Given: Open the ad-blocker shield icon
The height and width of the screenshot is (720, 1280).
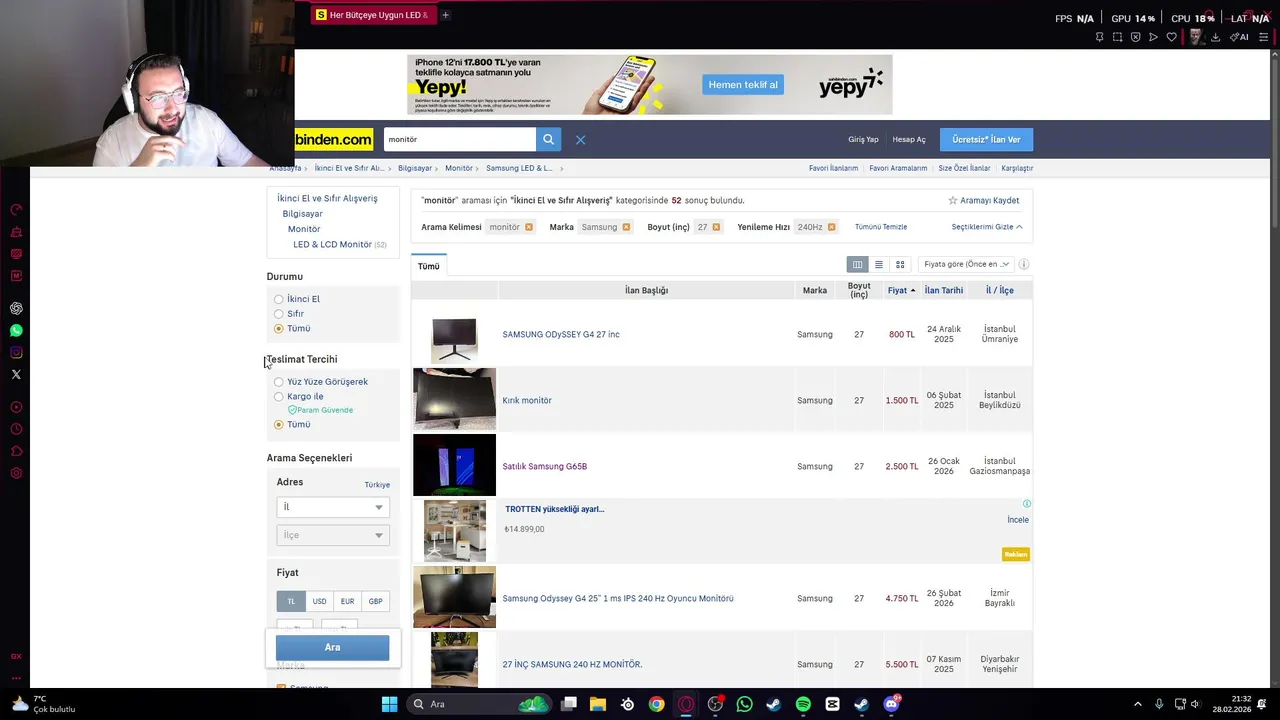Looking at the screenshot, I should click(1135, 37).
